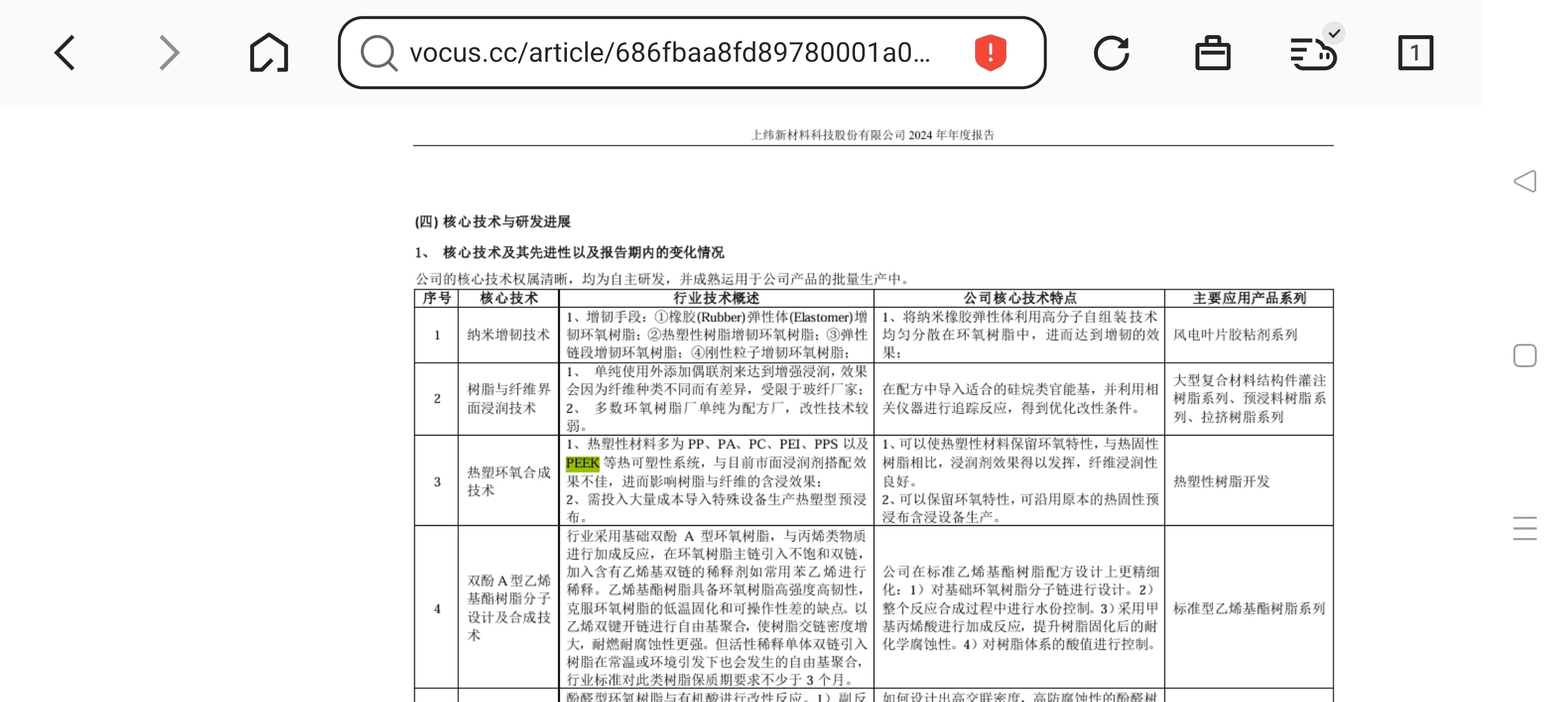The height and width of the screenshot is (702, 1568).
Task: Click the 标准型乙烯基酯树脂系列 cell
Action: pyautogui.click(x=1248, y=608)
